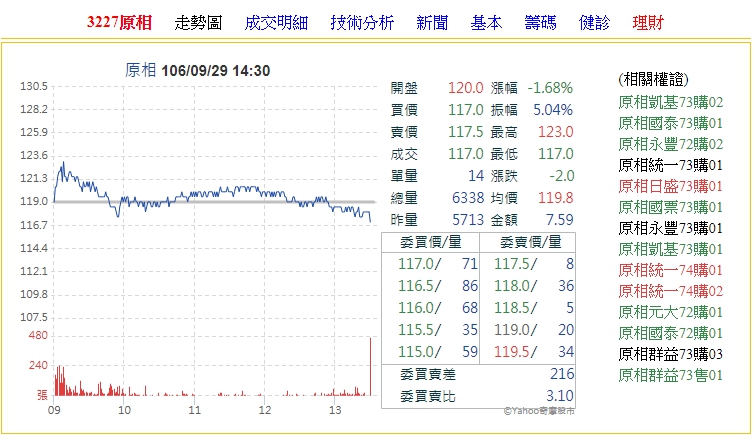Open warrant 原相統一74購02

click(x=670, y=291)
